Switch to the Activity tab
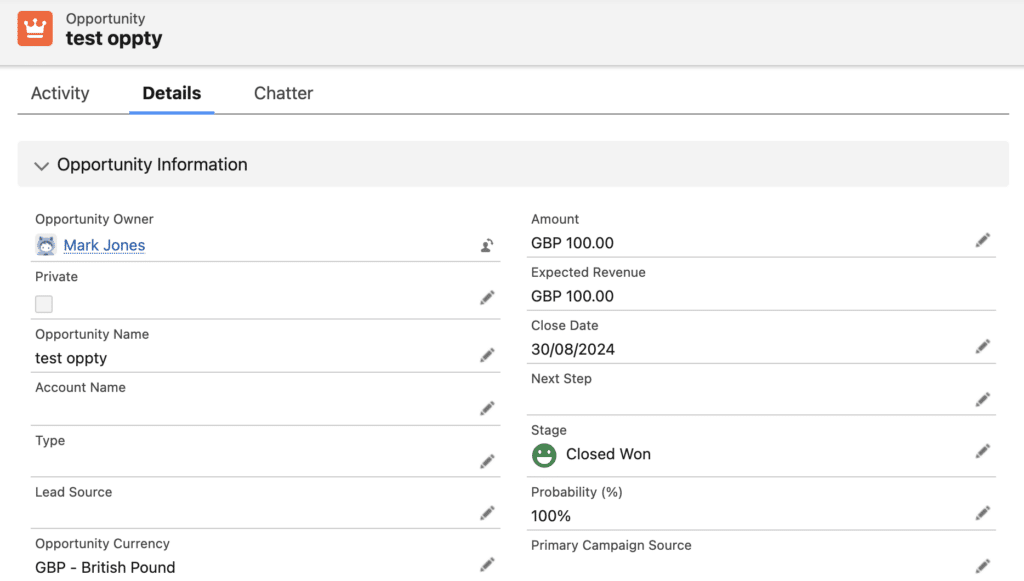This screenshot has width=1024, height=581. pyautogui.click(x=60, y=93)
